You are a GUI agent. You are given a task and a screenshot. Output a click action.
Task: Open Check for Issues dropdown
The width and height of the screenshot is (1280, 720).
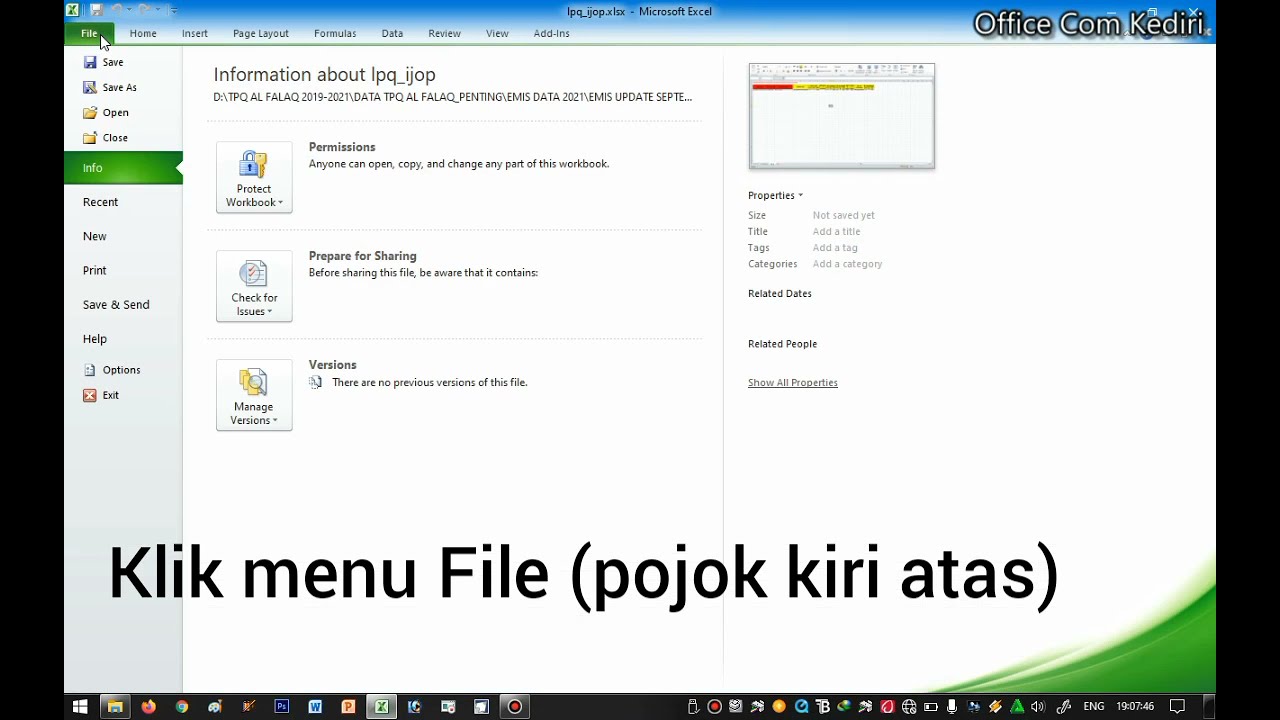click(x=254, y=286)
